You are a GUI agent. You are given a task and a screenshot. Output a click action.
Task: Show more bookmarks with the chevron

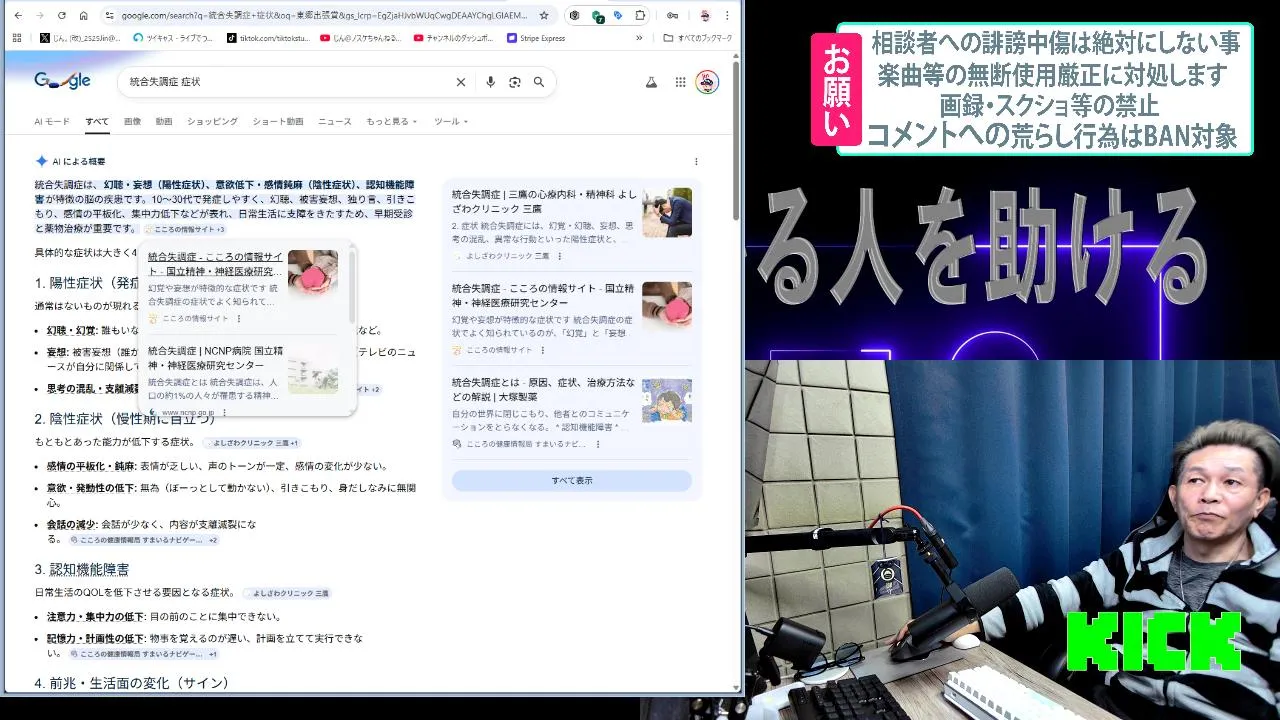639,38
